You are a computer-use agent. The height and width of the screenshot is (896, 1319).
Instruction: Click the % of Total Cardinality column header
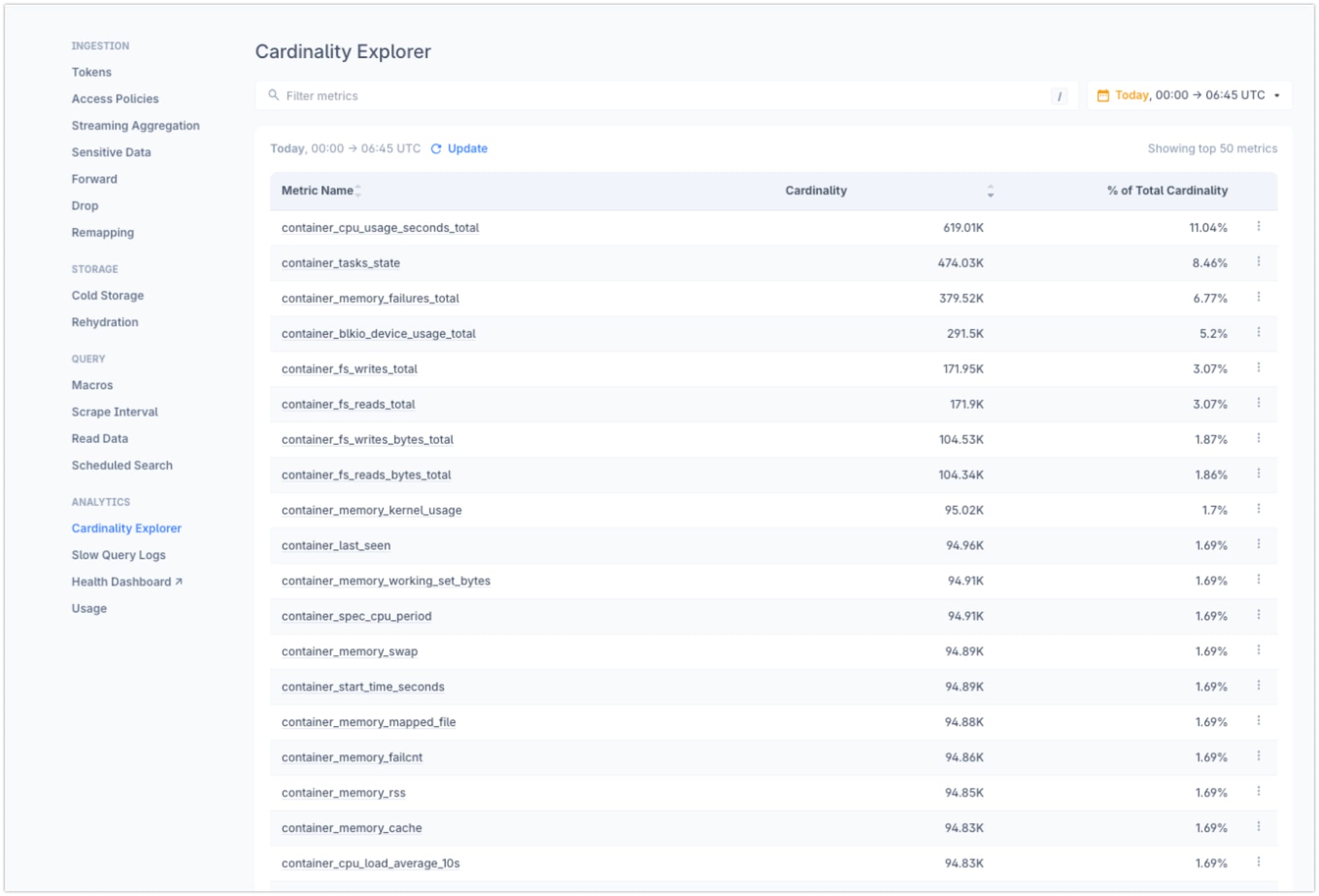[x=1166, y=191]
